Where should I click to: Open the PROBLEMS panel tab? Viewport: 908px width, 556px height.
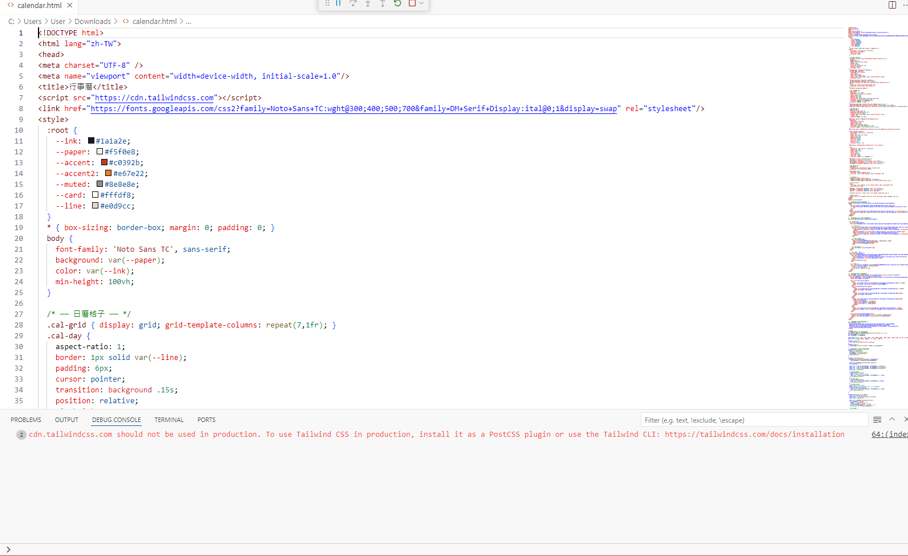coord(26,420)
